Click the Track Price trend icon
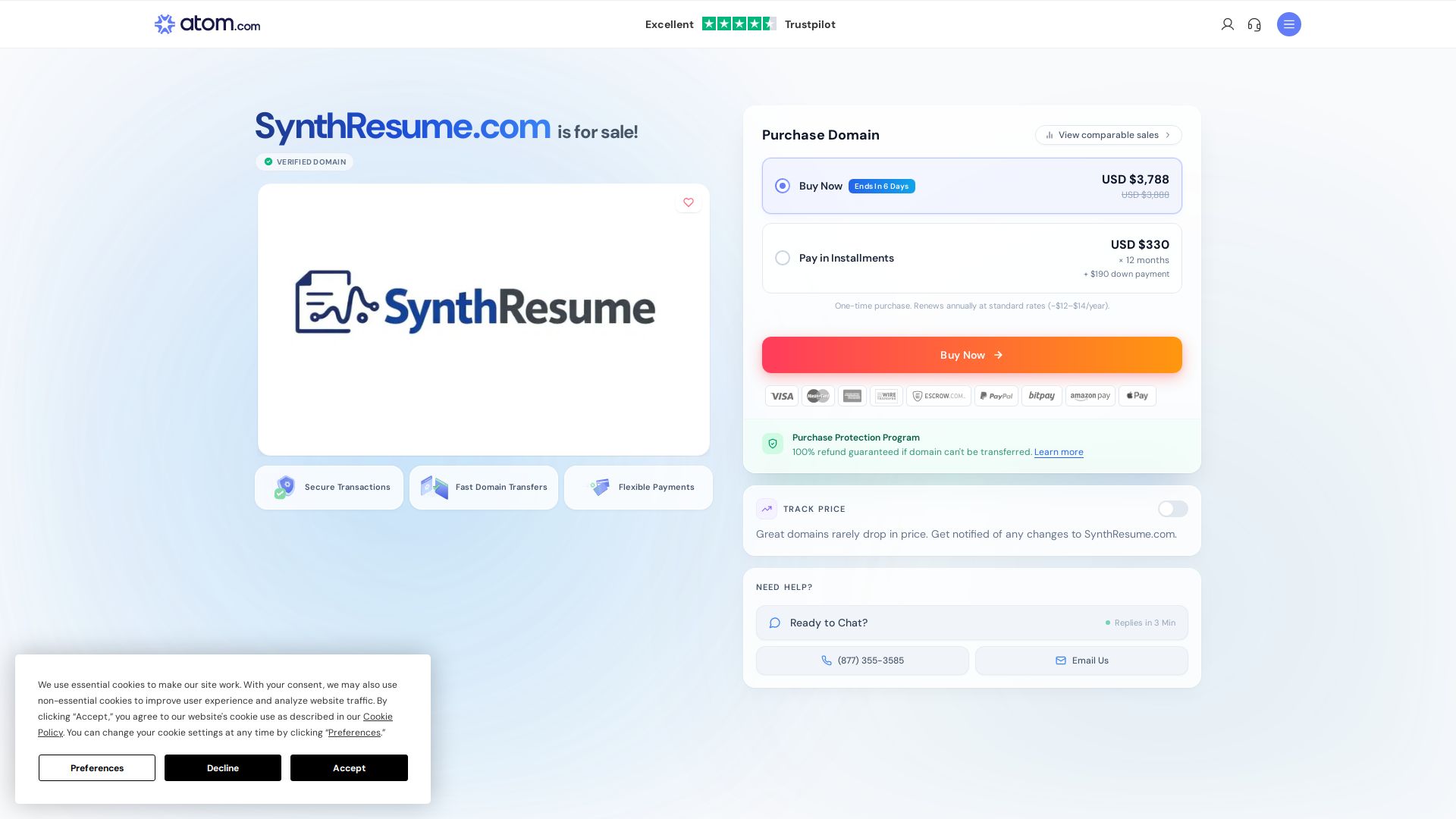 (767, 509)
